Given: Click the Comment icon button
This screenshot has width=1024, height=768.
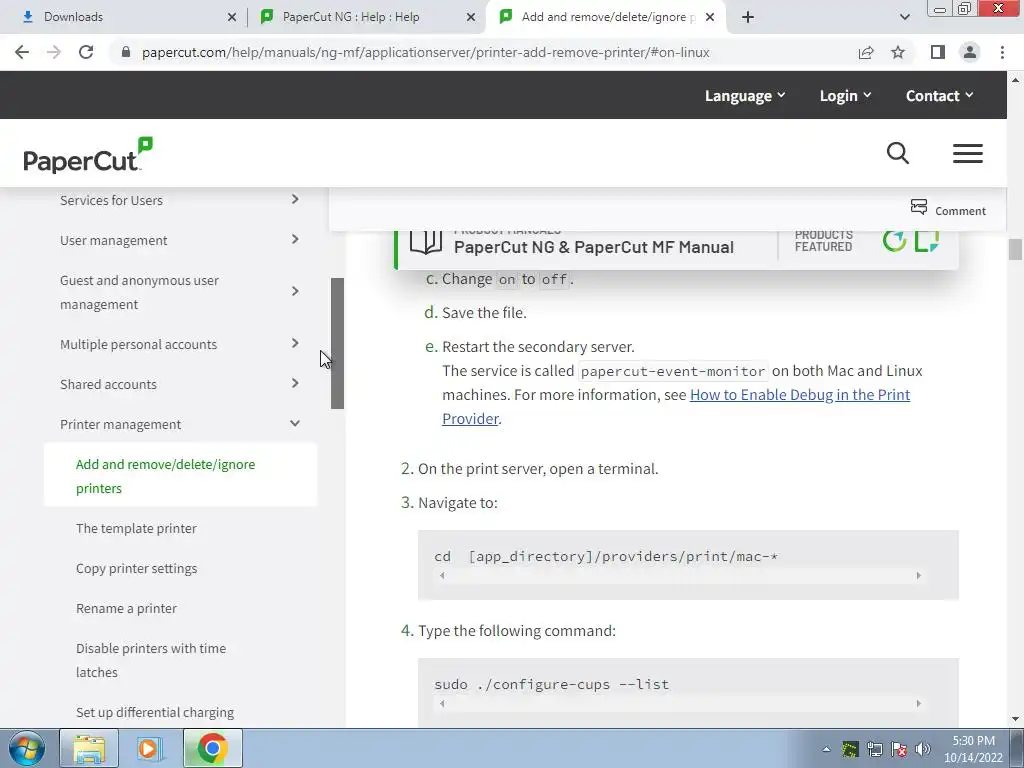Looking at the screenshot, I should (x=948, y=209).
